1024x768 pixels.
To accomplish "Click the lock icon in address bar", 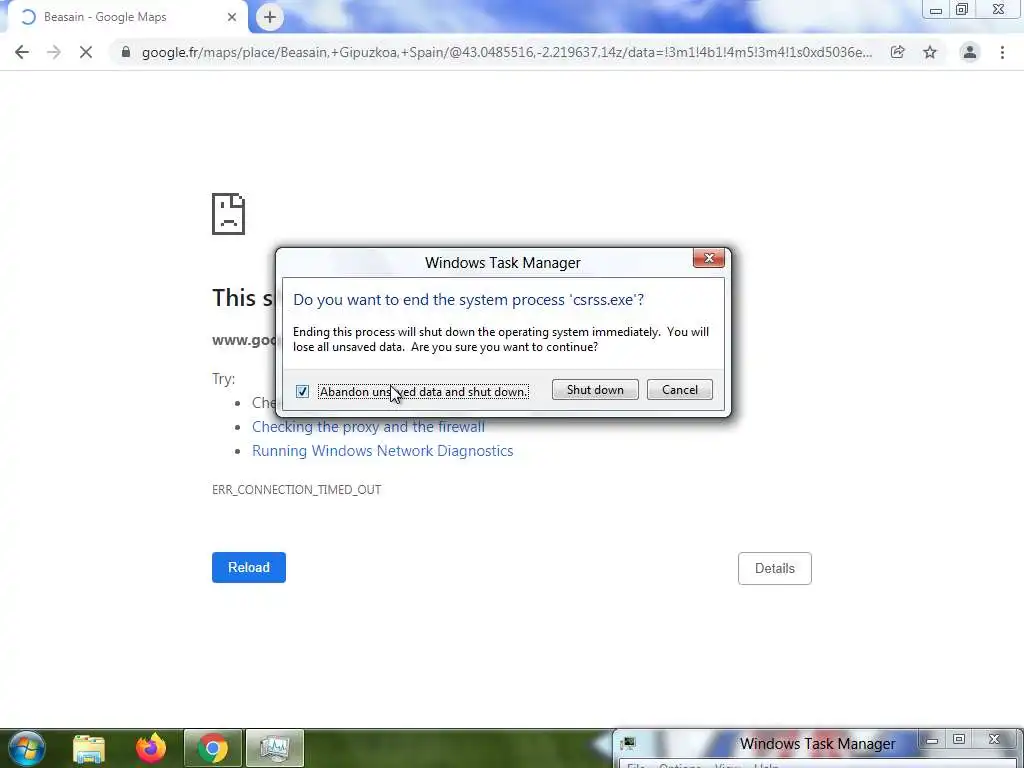I will click(126, 52).
